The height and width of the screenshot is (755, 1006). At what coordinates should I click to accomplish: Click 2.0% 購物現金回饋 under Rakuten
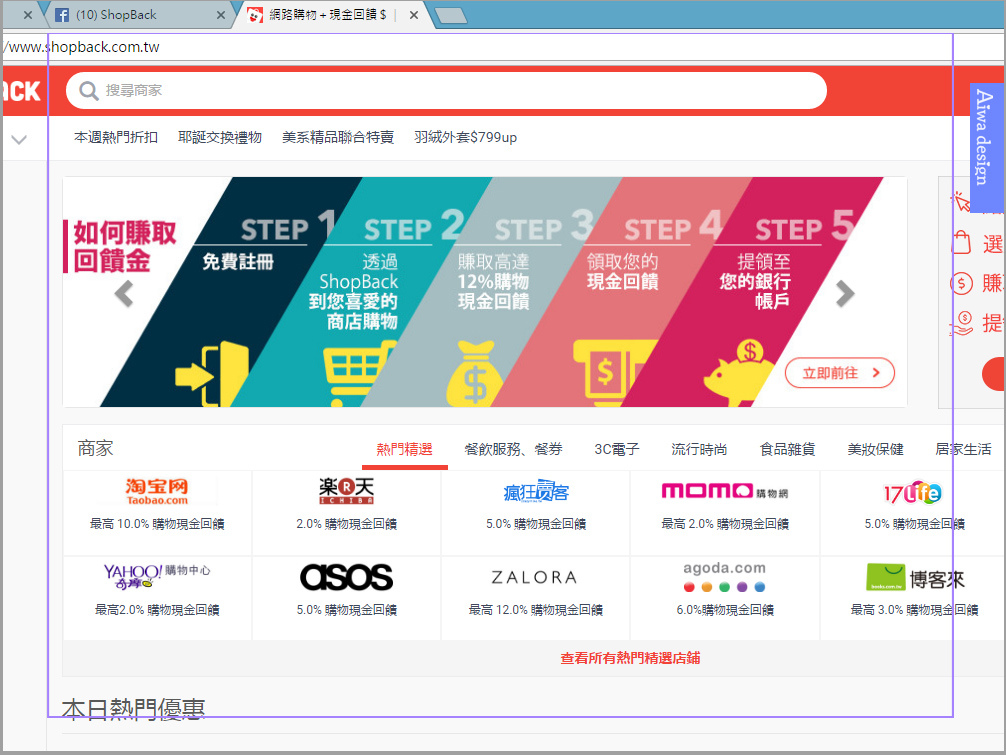point(346,524)
